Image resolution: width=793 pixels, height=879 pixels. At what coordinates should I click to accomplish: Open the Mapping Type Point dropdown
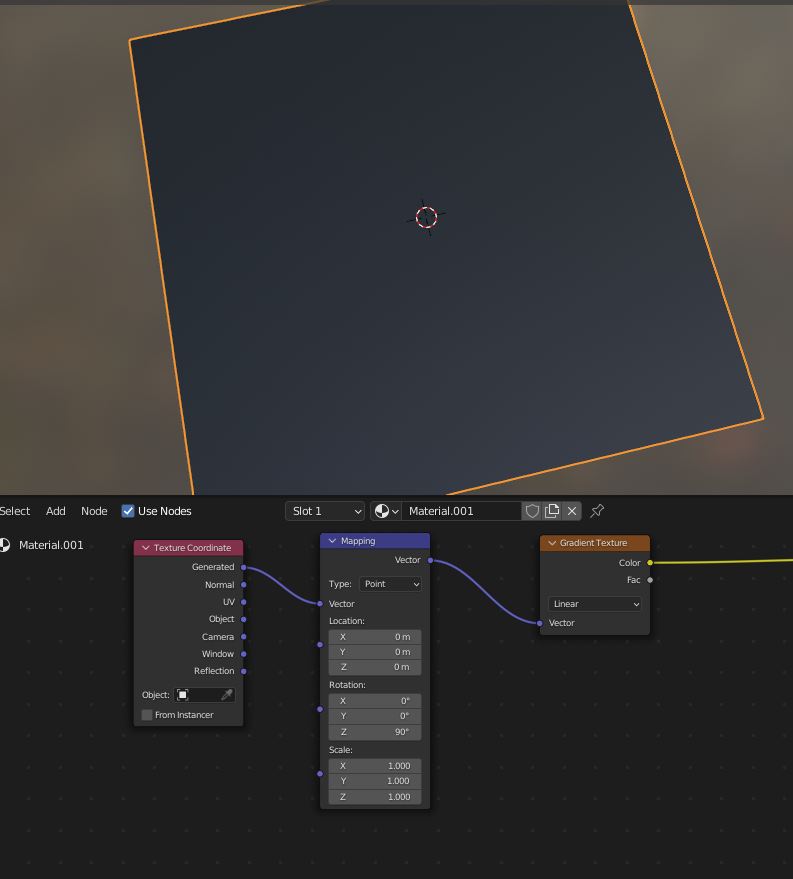390,584
